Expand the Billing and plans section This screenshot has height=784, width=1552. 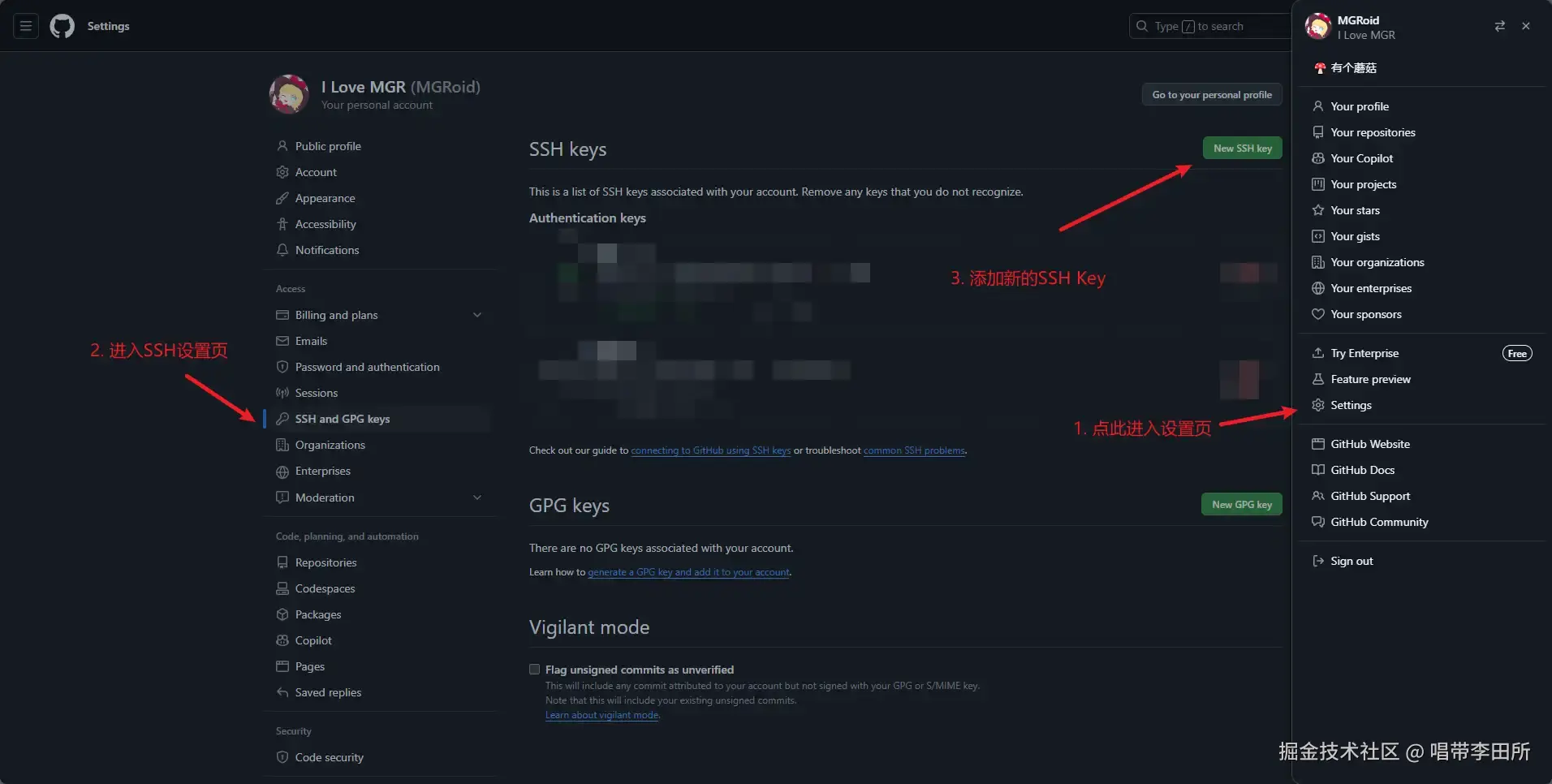(x=477, y=315)
